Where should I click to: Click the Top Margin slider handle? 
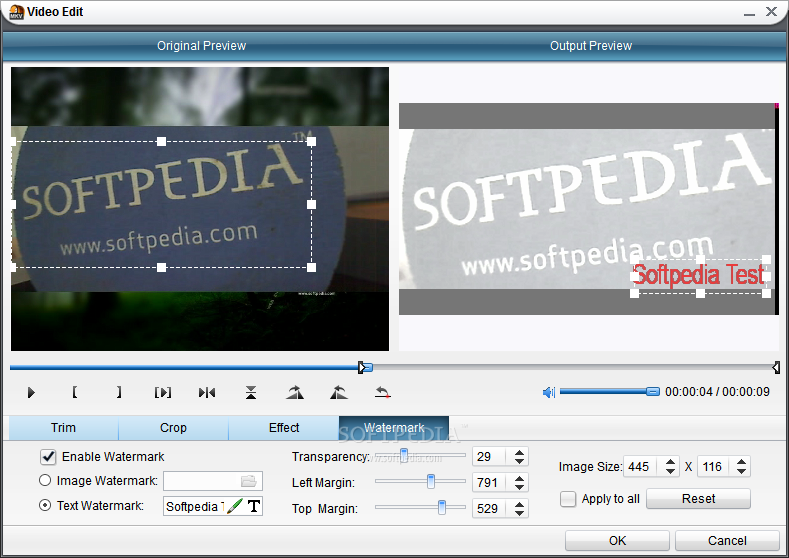[x=442, y=508]
